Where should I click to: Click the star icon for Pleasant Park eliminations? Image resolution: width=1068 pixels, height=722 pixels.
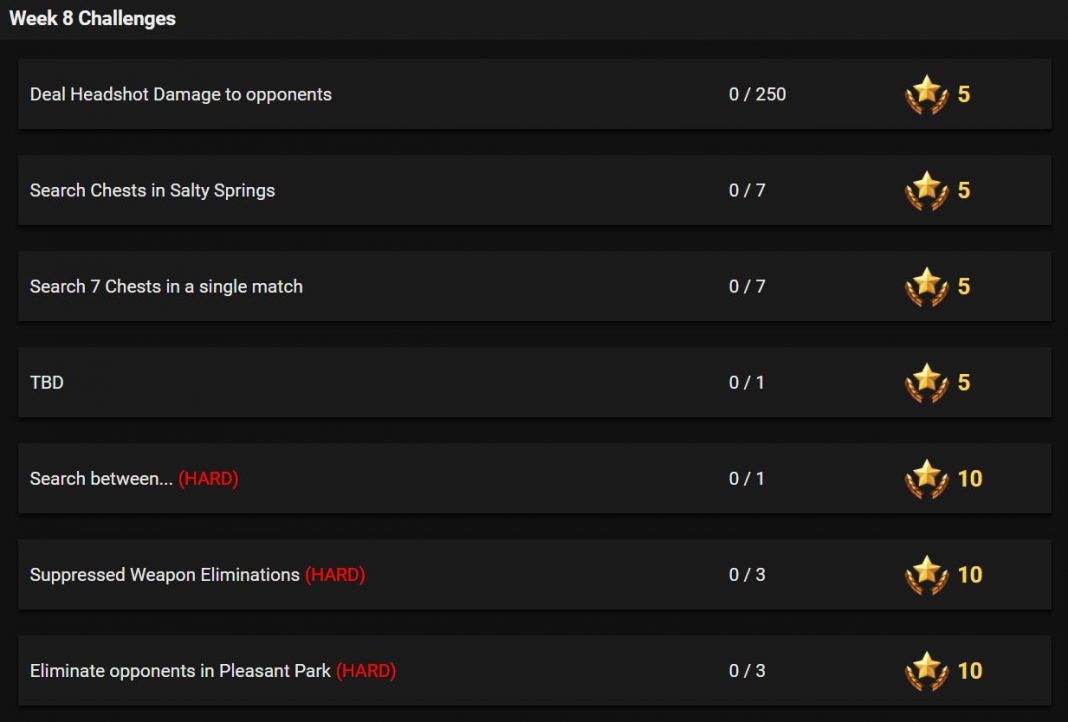pos(926,671)
